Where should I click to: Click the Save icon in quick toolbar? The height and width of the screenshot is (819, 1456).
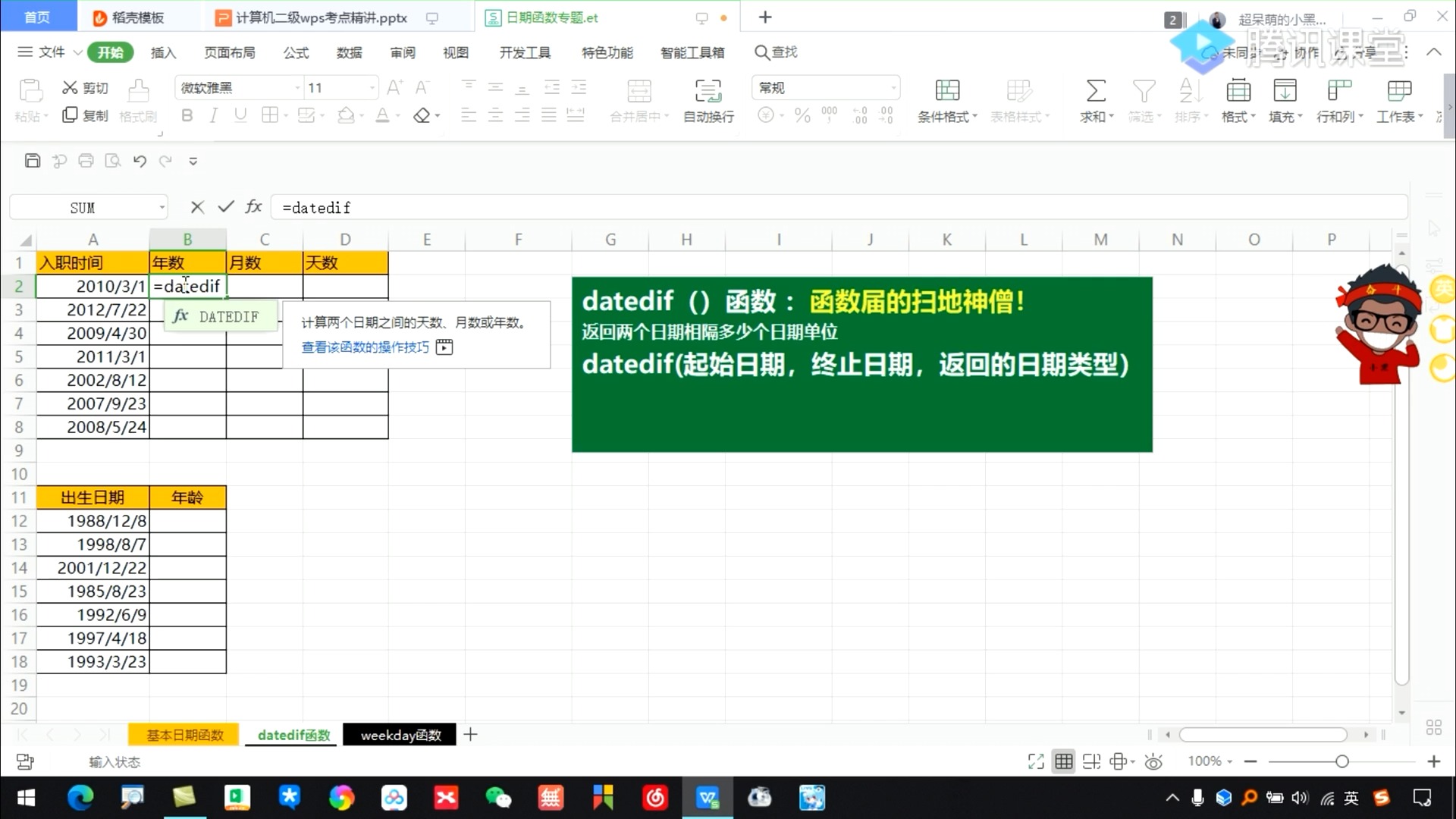(32, 161)
